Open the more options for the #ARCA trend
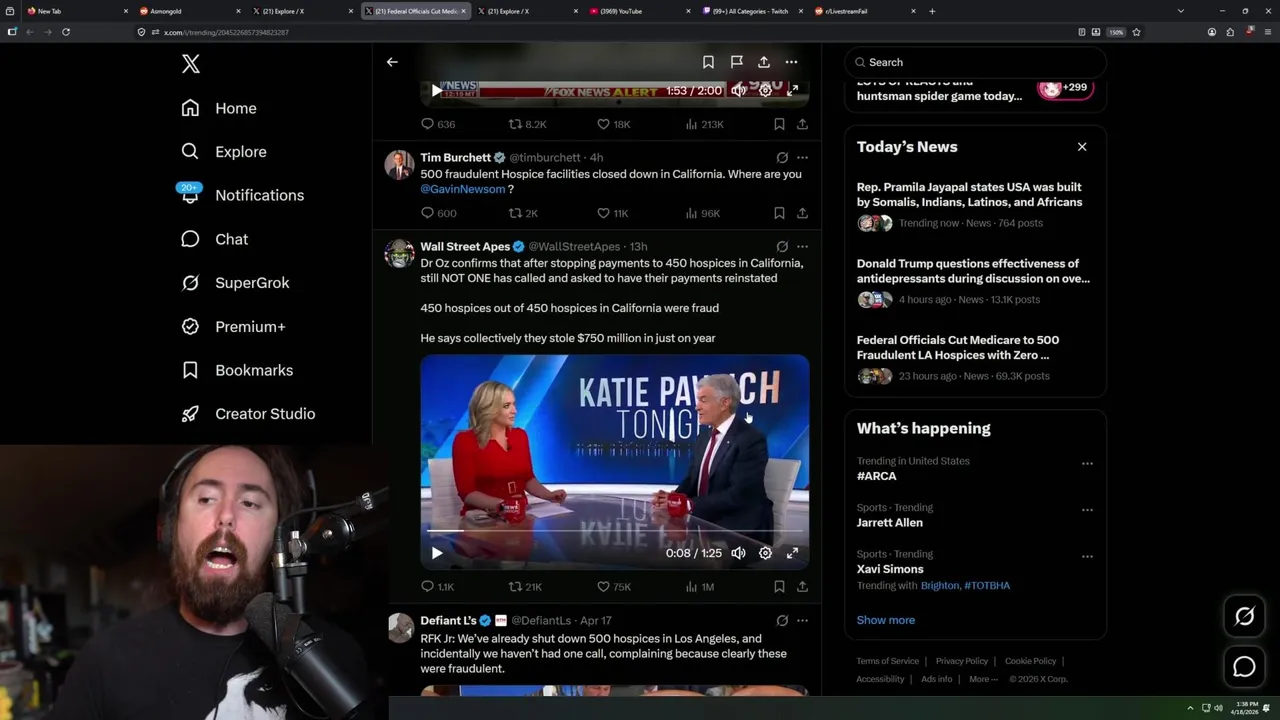Image resolution: width=1280 pixels, height=720 pixels. (1087, 463)
